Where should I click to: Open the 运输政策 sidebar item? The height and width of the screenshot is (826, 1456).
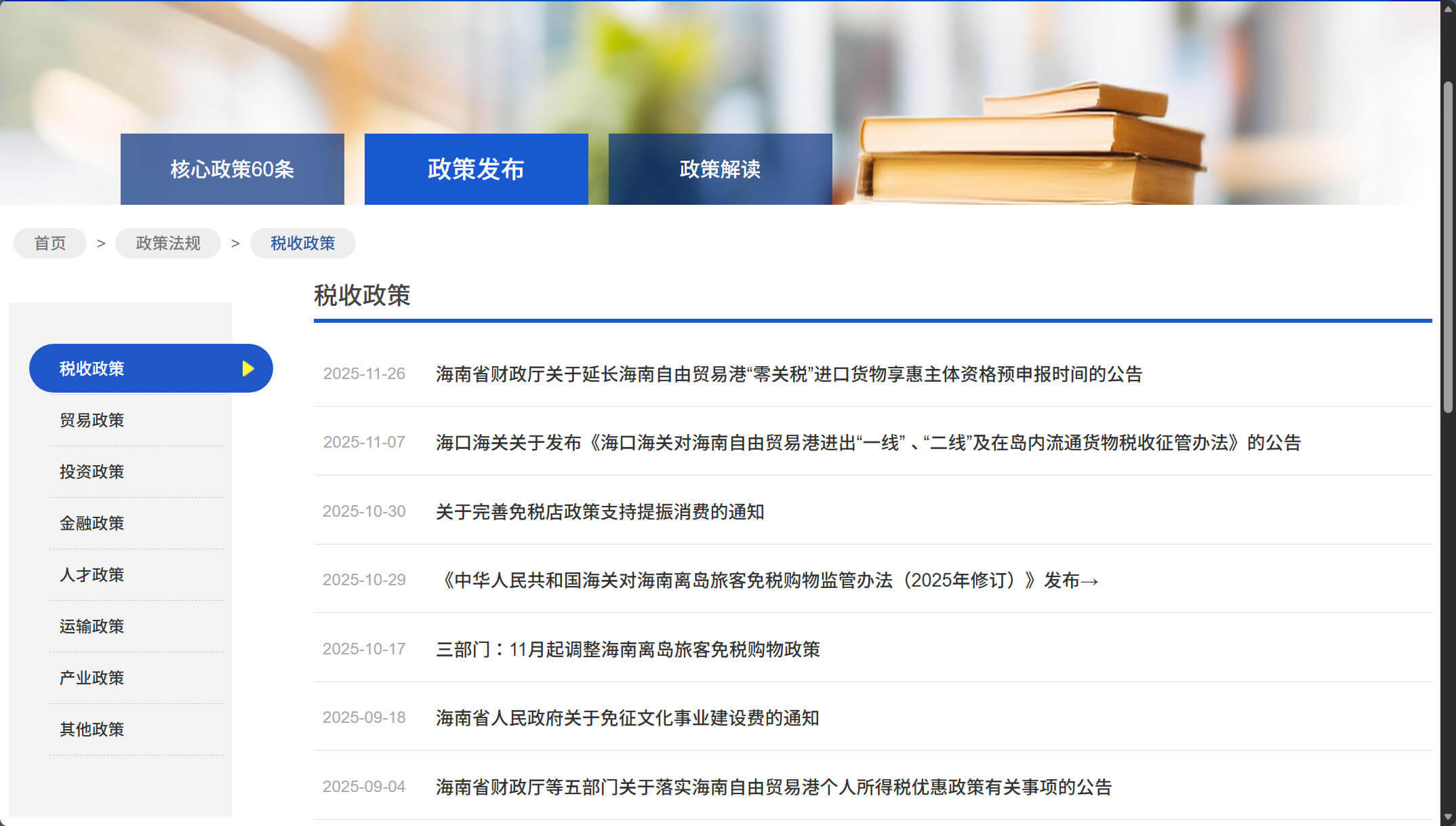[x=92, y=627]
